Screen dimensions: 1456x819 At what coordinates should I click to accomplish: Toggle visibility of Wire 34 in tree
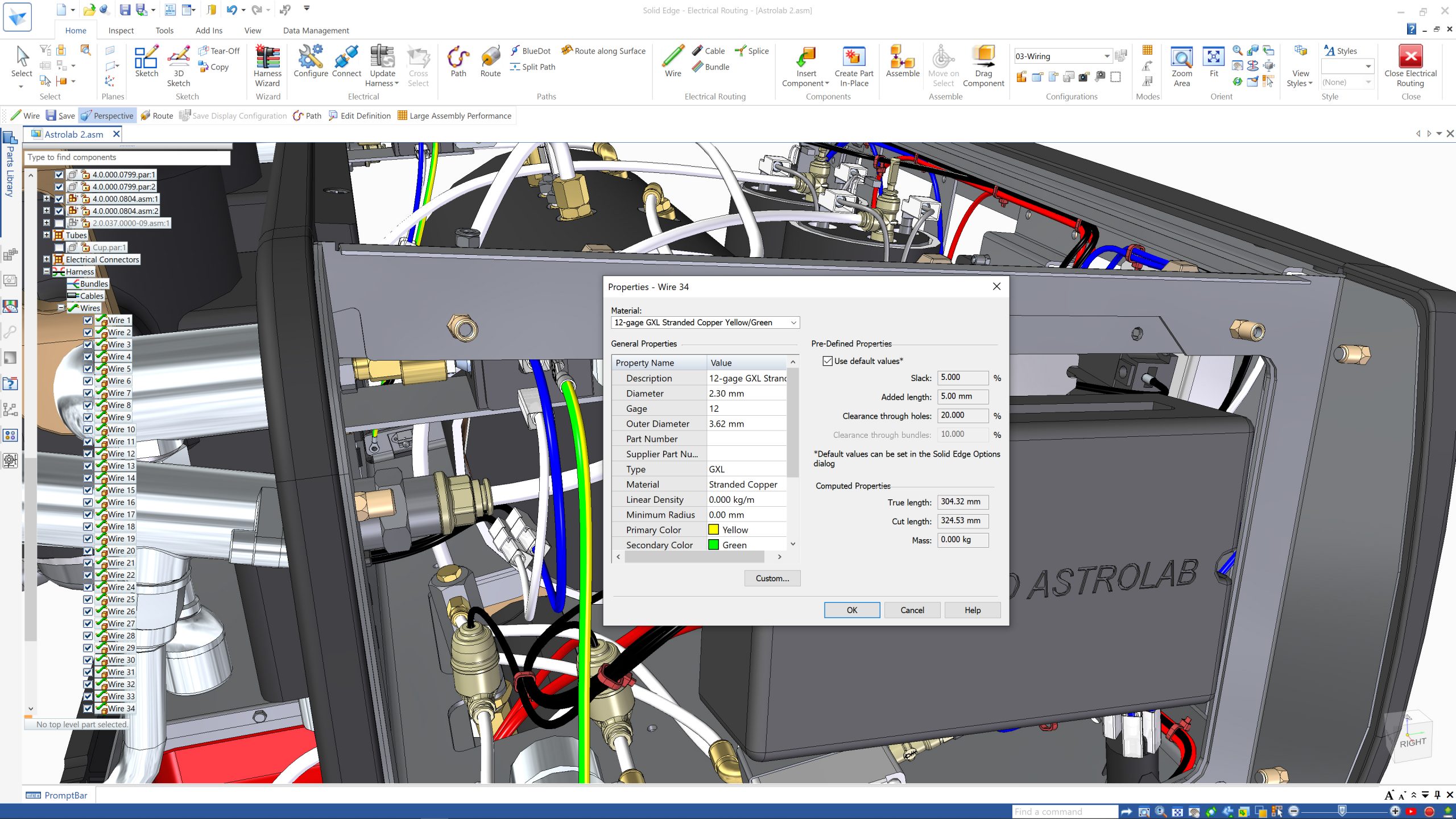(89, 707)
